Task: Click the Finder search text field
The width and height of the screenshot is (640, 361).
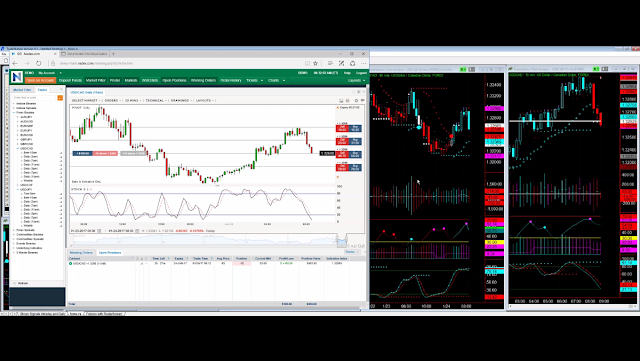Action: tap(34, 98)
